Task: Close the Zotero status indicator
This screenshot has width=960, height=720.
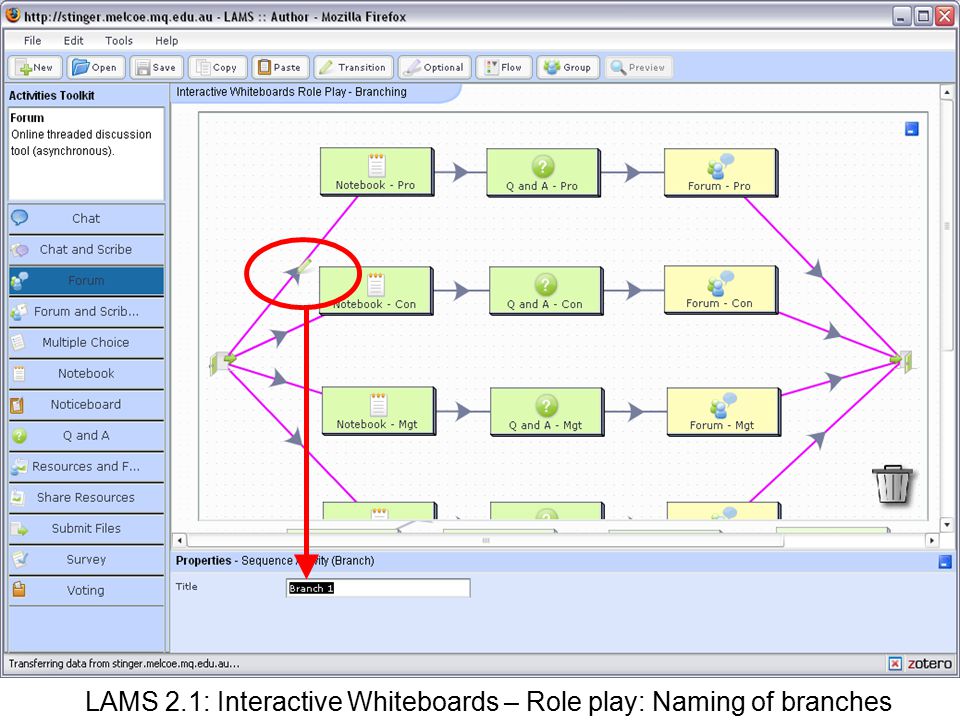Action: pyautogui.click(x=895, y=664)
